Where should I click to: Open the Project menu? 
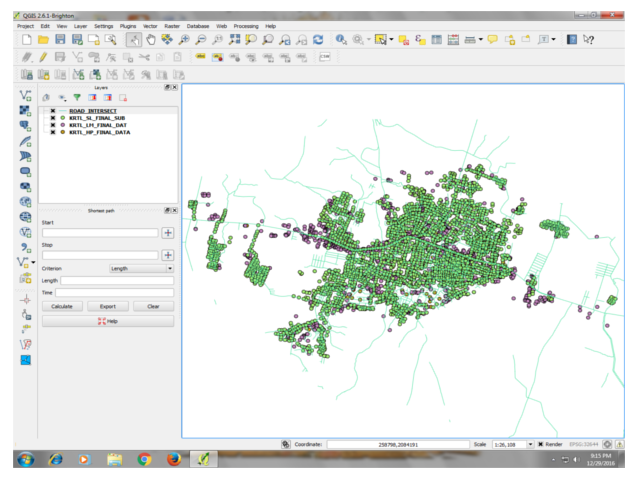pyautogui.click(x=25, y=26)
